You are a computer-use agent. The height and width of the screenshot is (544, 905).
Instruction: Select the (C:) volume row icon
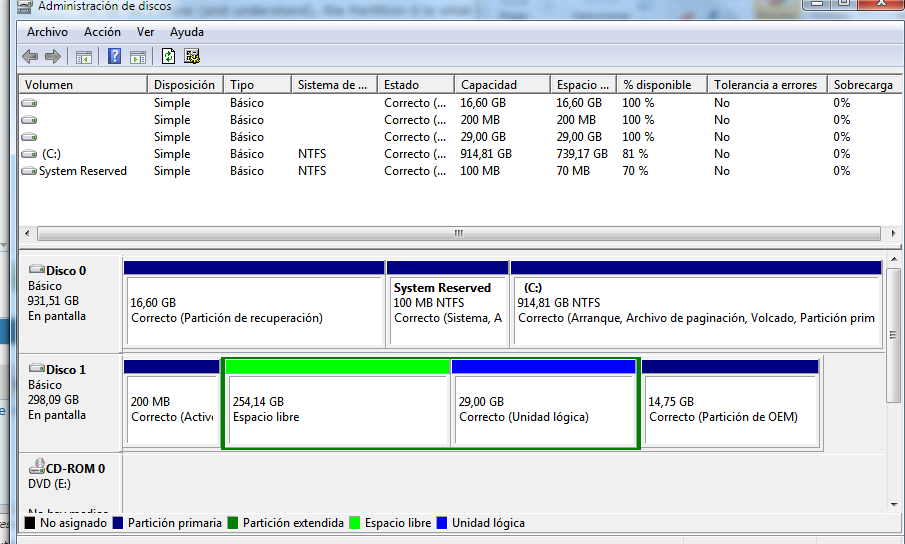tap(29, 154)
